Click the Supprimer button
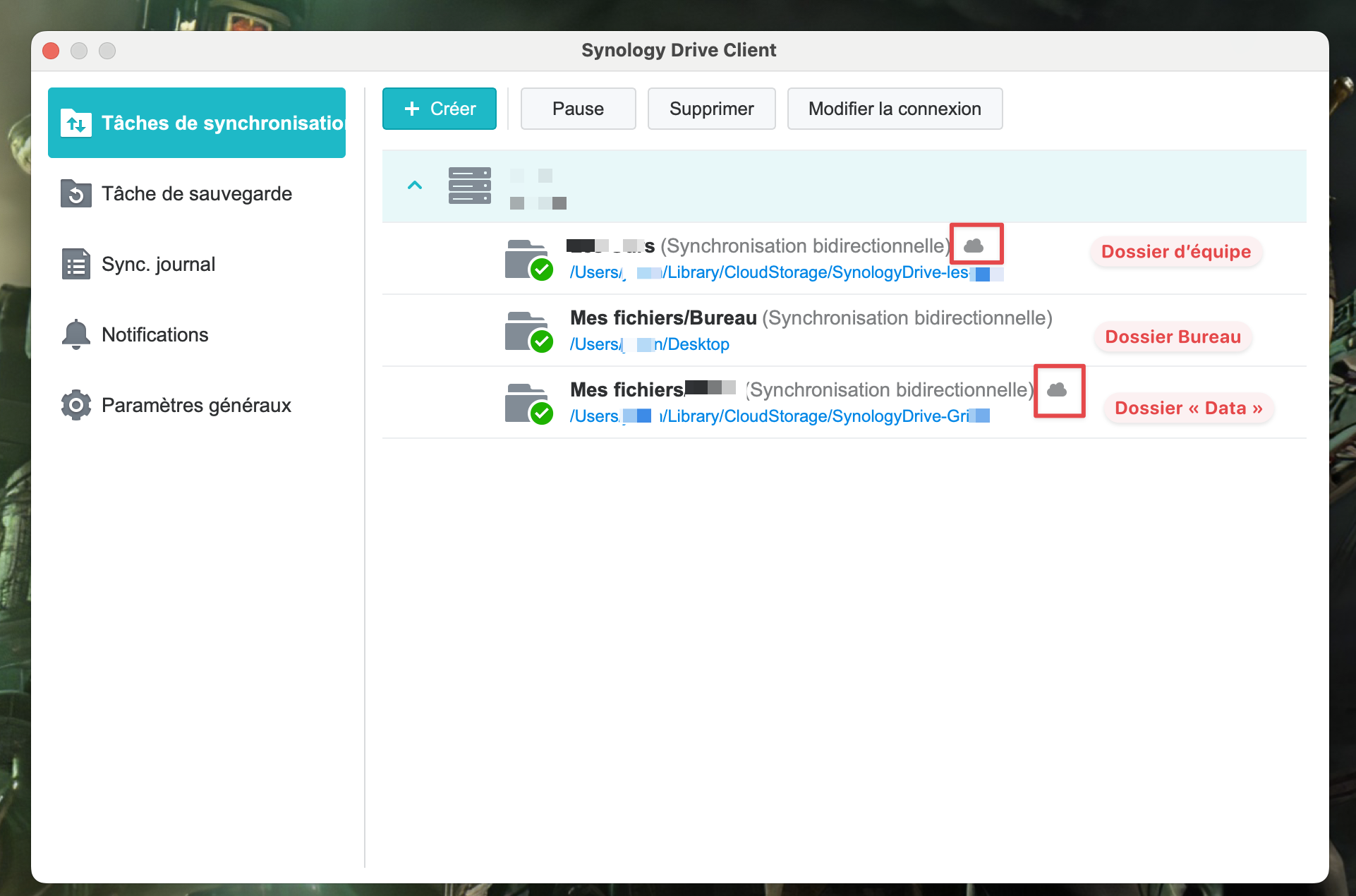 click(x=711, y=109)
